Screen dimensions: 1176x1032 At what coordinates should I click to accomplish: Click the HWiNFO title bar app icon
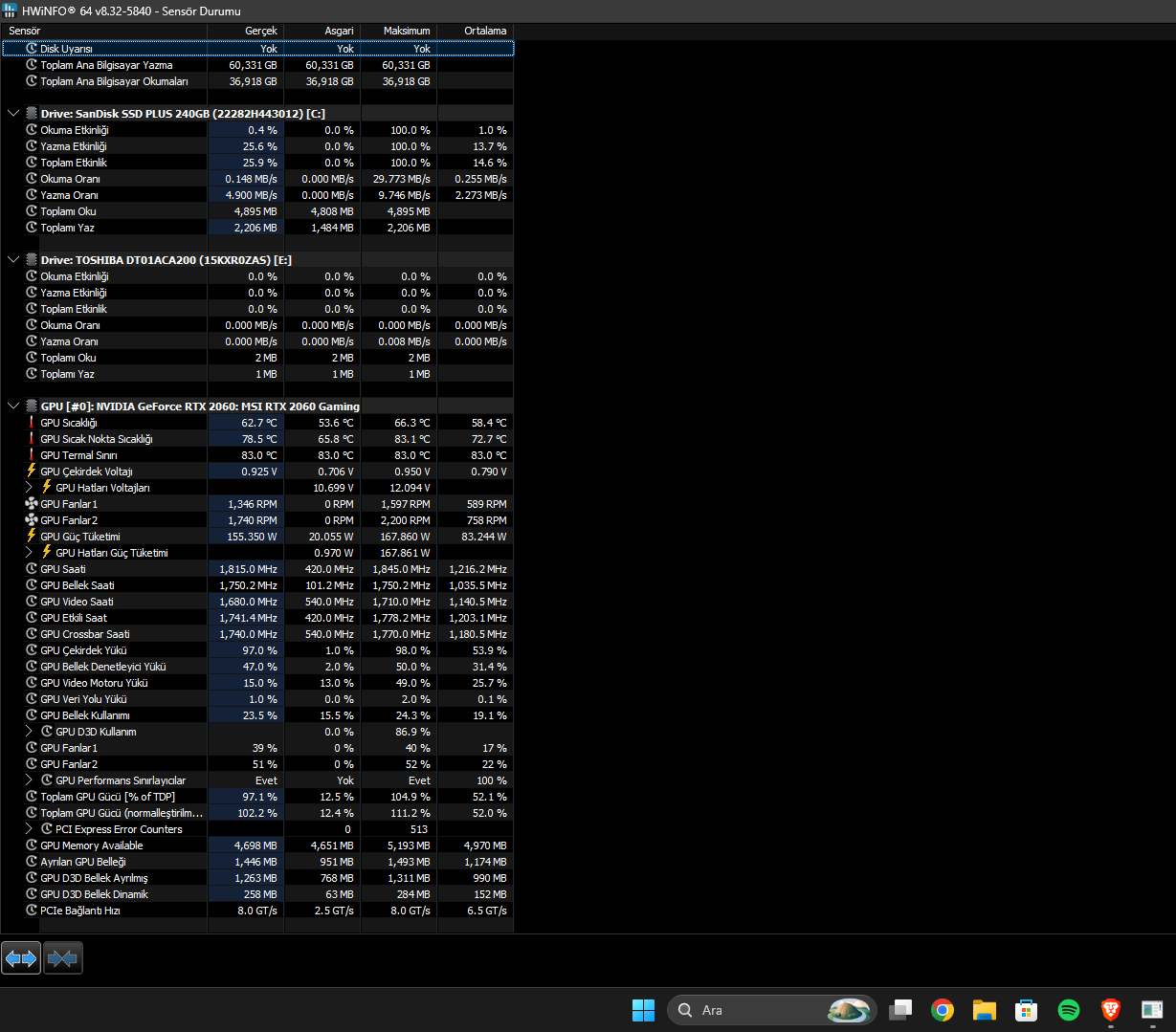11,11
